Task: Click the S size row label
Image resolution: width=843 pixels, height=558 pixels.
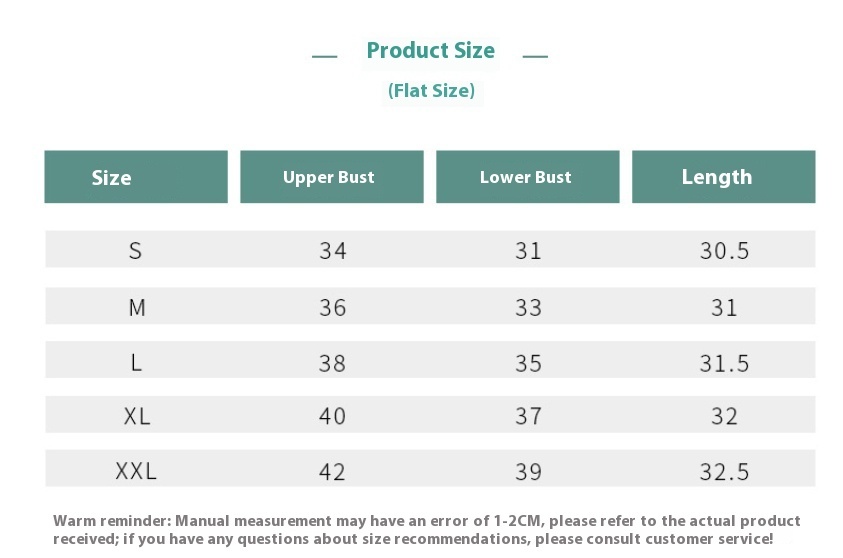Action: 136,251
